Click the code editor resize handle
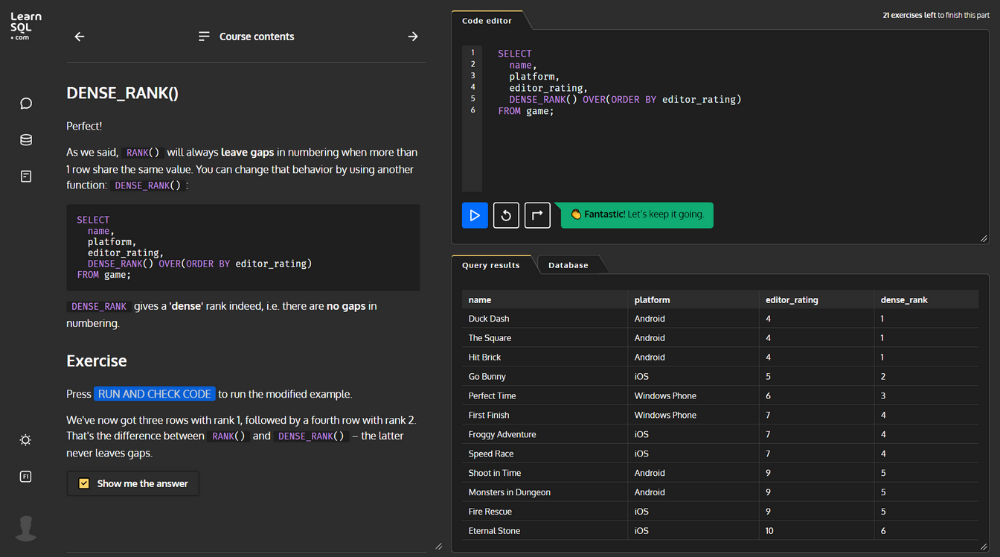Image resolution: width=1000 pixels, height=557 pixels. pos(983,239)
